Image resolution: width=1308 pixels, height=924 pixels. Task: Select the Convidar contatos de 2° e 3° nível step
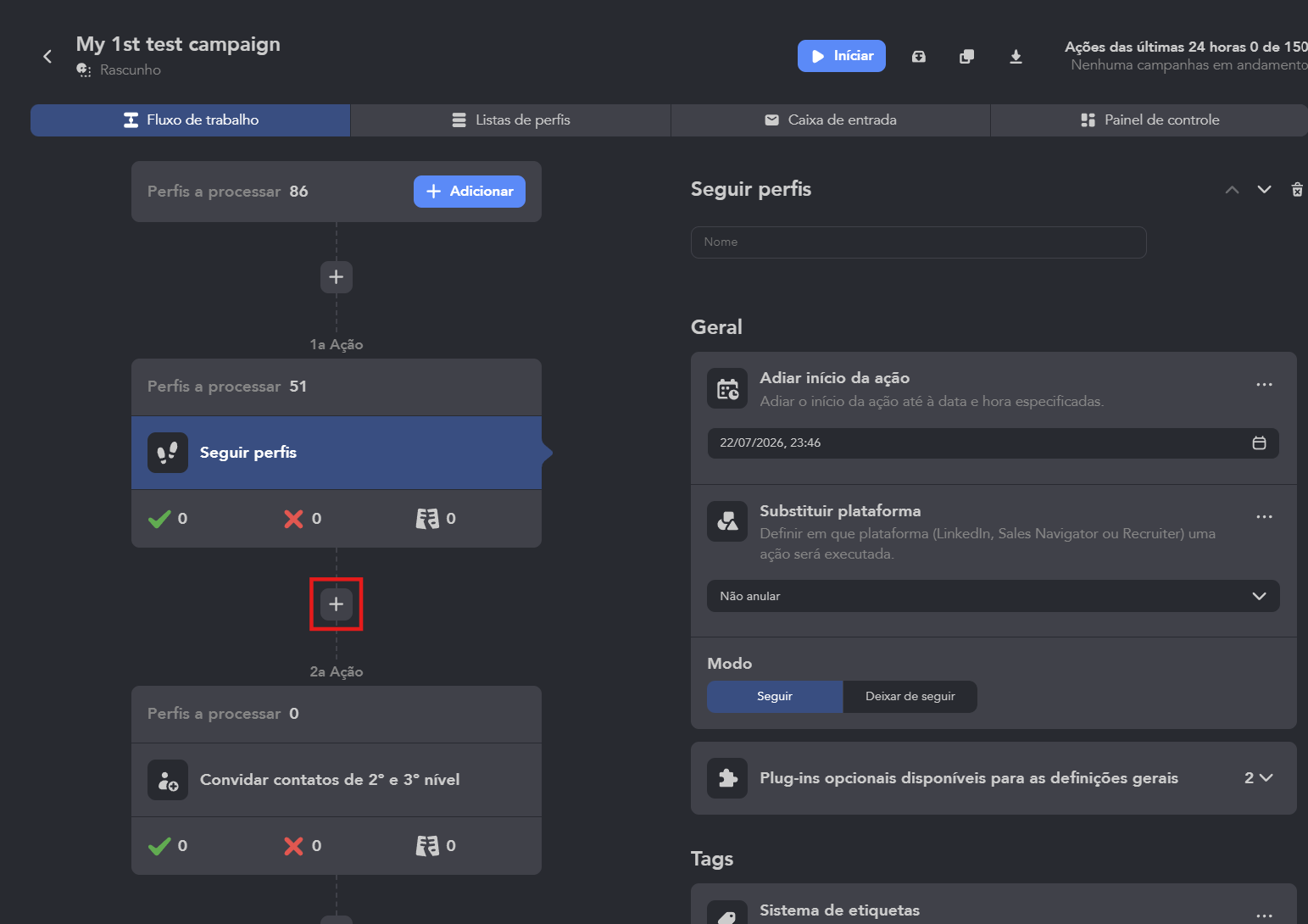pos(337,780)
